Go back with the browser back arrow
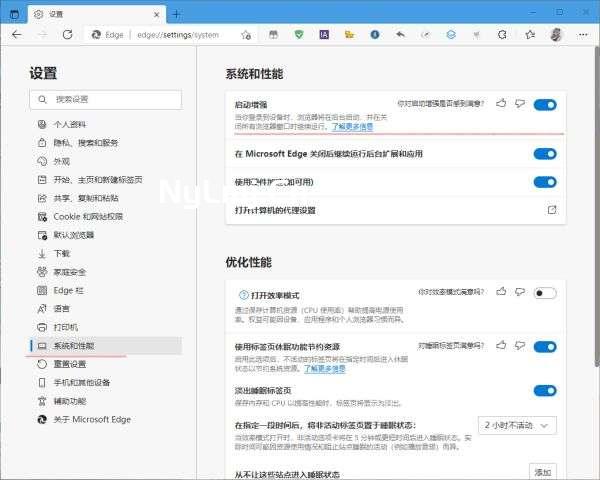The height and width of the screenshot is (480, 600). coord(16,35)
